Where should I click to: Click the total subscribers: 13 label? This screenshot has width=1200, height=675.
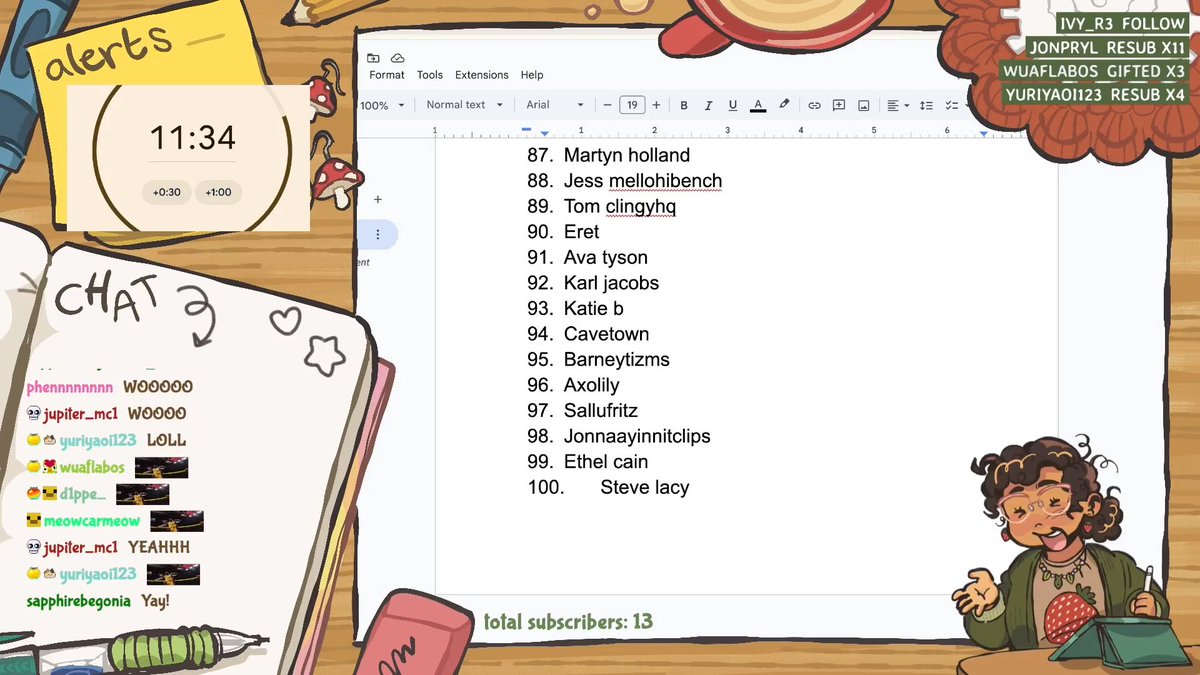pos(568,622)
